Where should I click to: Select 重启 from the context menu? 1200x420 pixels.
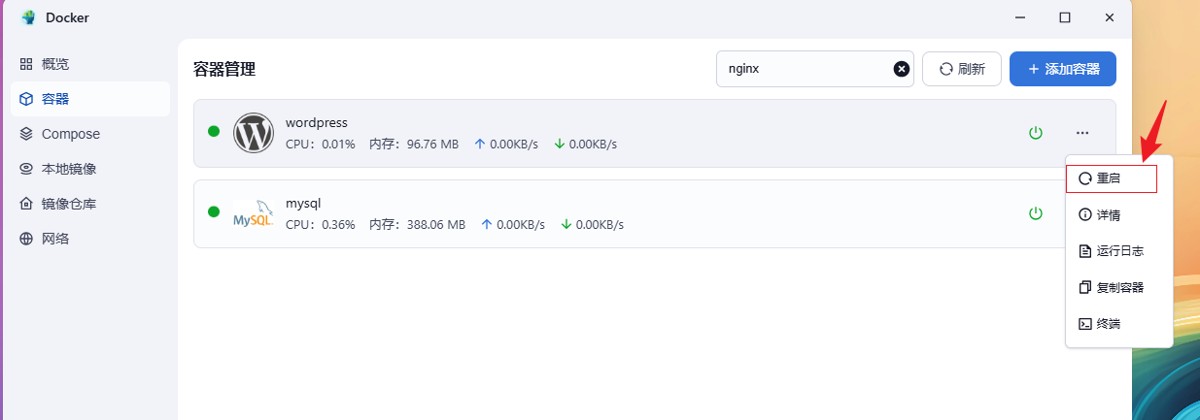(x=1111, y=179)
